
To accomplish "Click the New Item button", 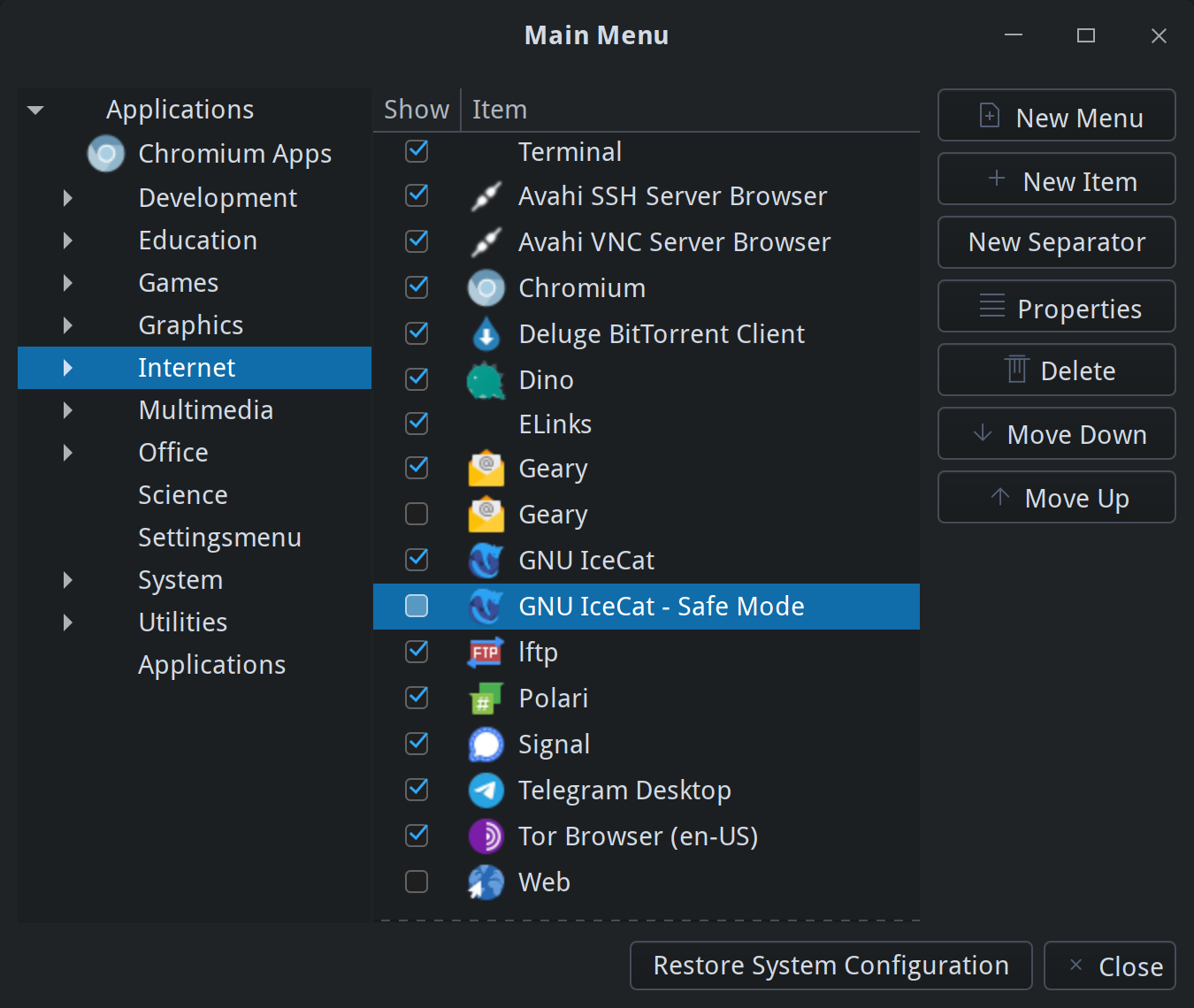I will click(x=1057, y=179).
